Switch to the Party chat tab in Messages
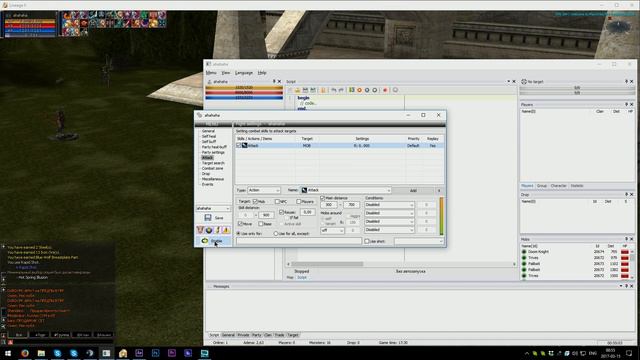Image resolution: width=640 pixels, height=360 pixels. point(256,335)
